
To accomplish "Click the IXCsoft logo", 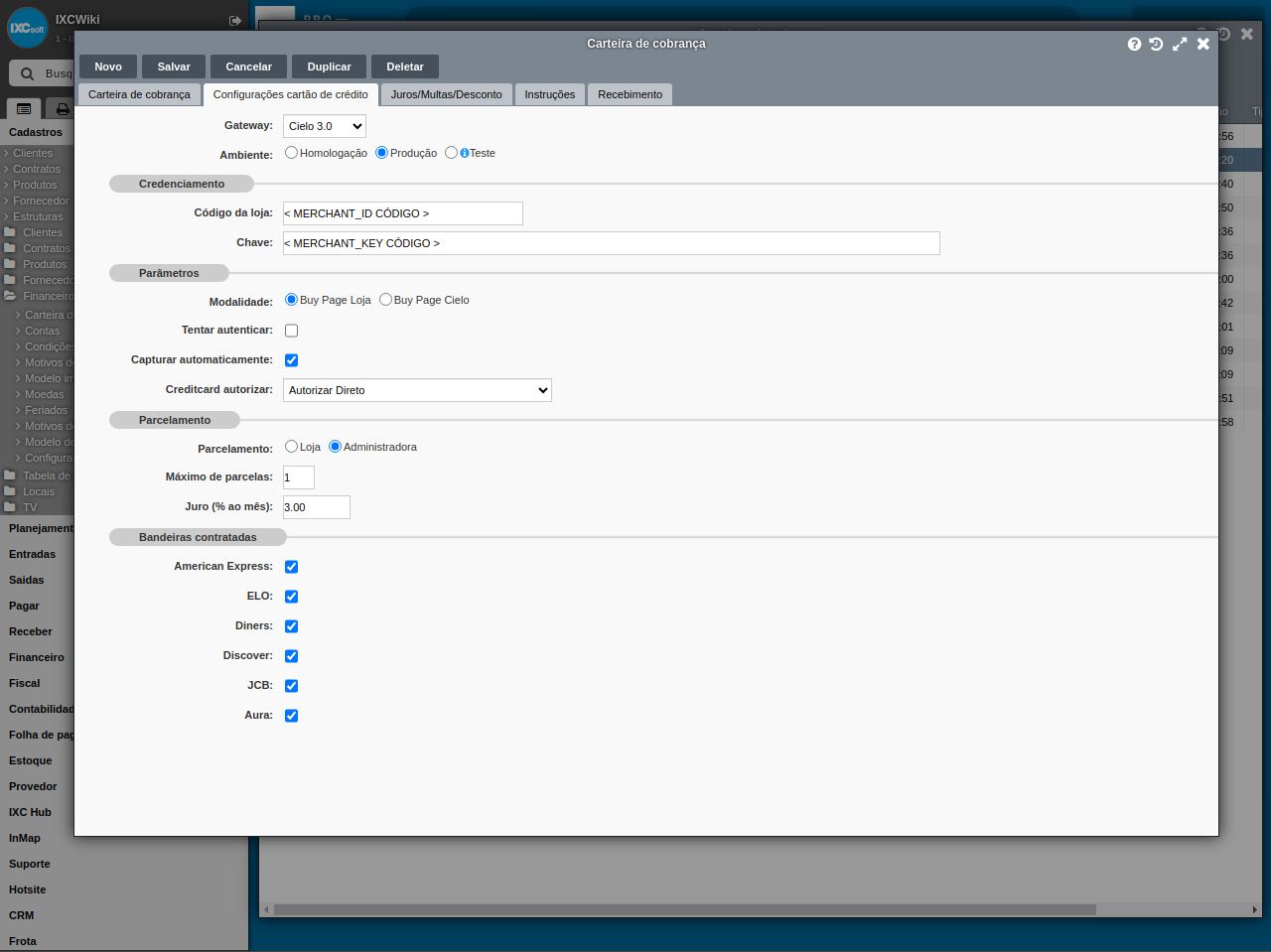I will point(28,28).
